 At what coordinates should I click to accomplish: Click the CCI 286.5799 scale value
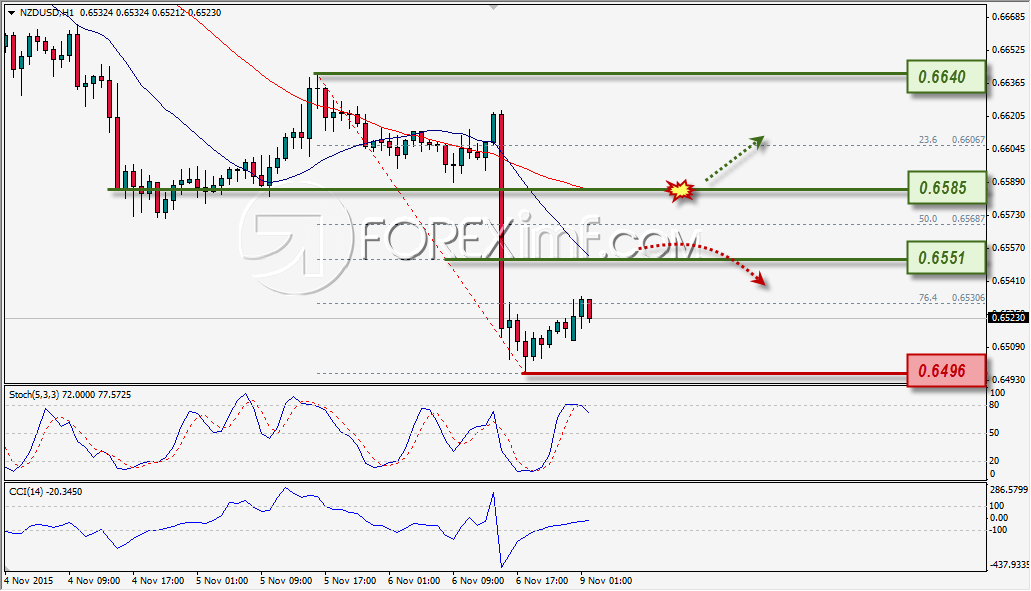point(1009,490)
